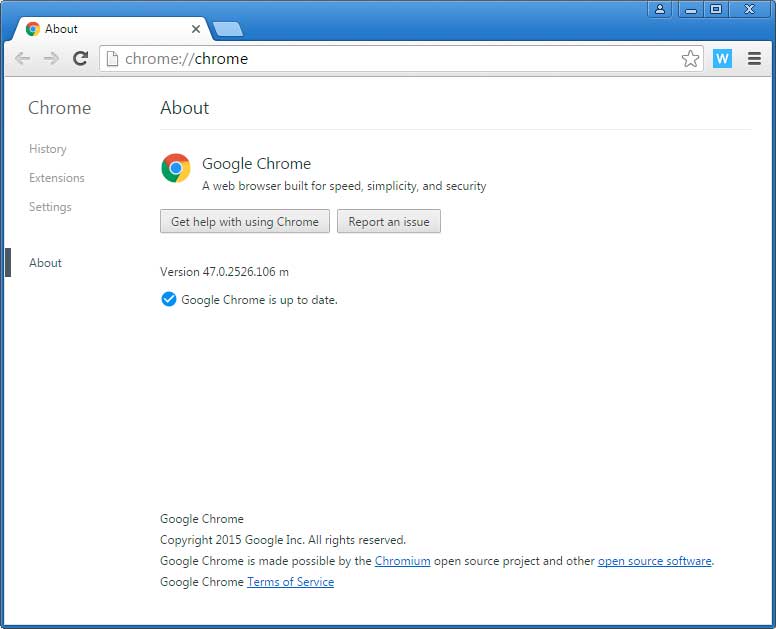Maximize the Chrome window
The image size is (776, 629).
(716, 9)
